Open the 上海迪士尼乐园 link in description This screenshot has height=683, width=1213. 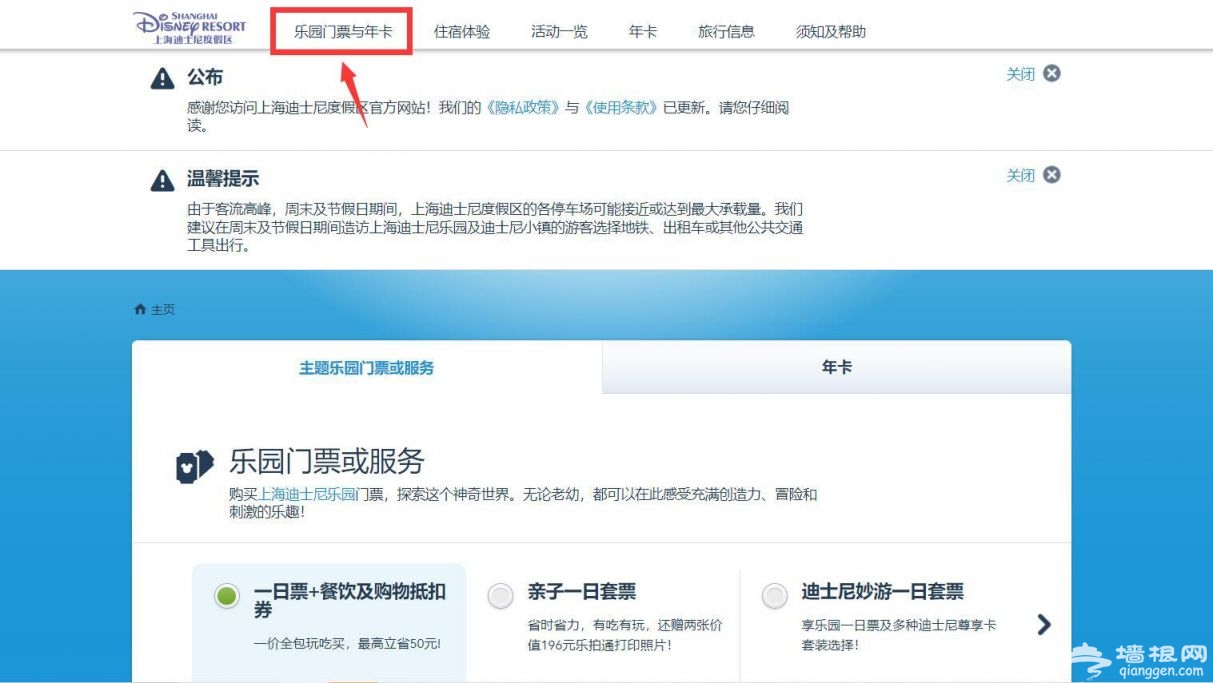[x=307, y=494]
